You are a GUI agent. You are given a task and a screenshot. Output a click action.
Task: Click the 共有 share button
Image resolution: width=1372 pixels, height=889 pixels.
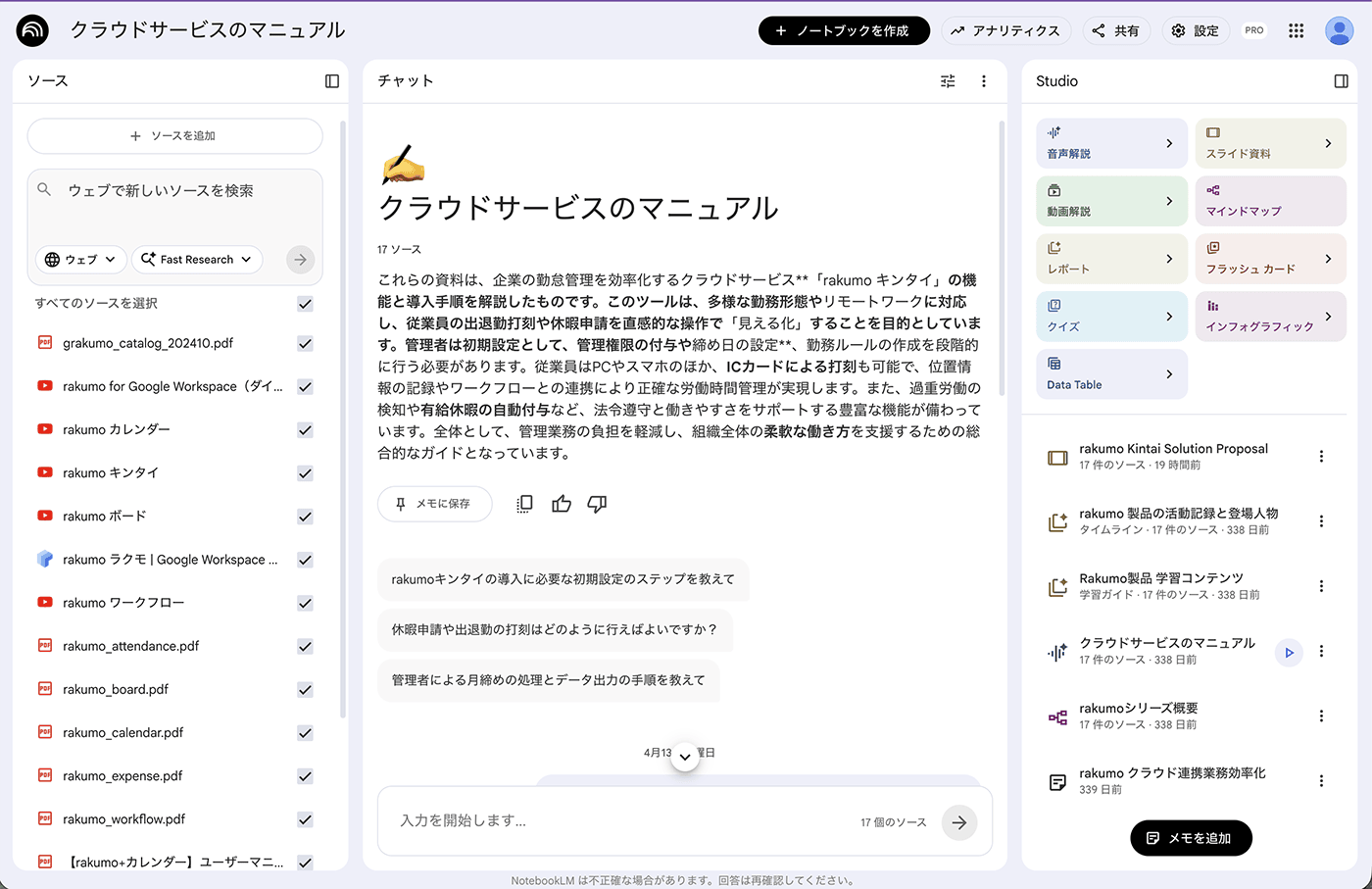click(1116, 30)
